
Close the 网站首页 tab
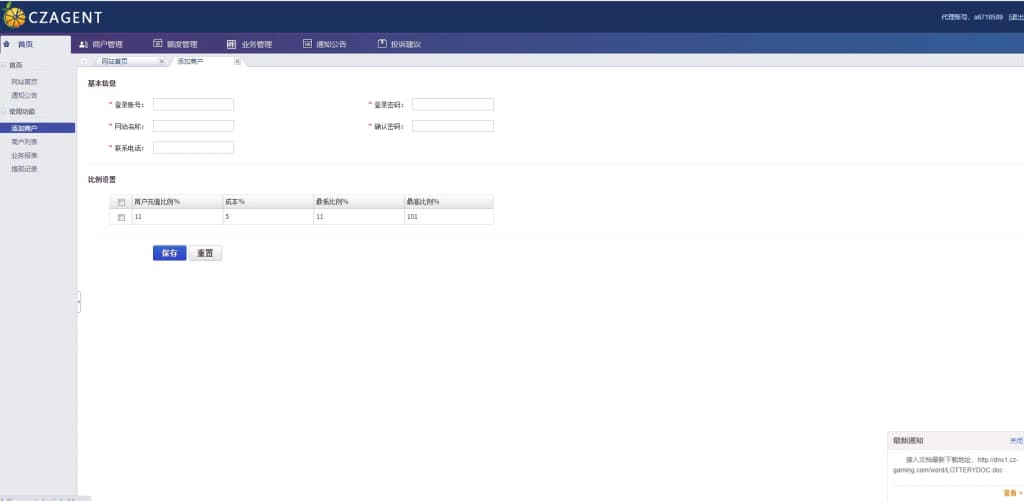pos(161,62)
